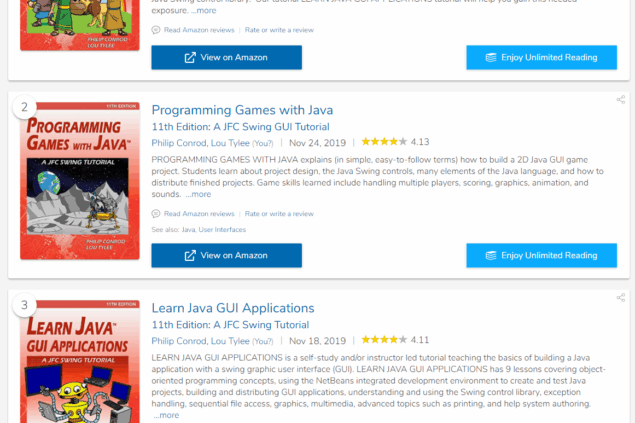Click the User Interfaces category link
The height and width of the screenshot is (423, 635).
point(222,230)
